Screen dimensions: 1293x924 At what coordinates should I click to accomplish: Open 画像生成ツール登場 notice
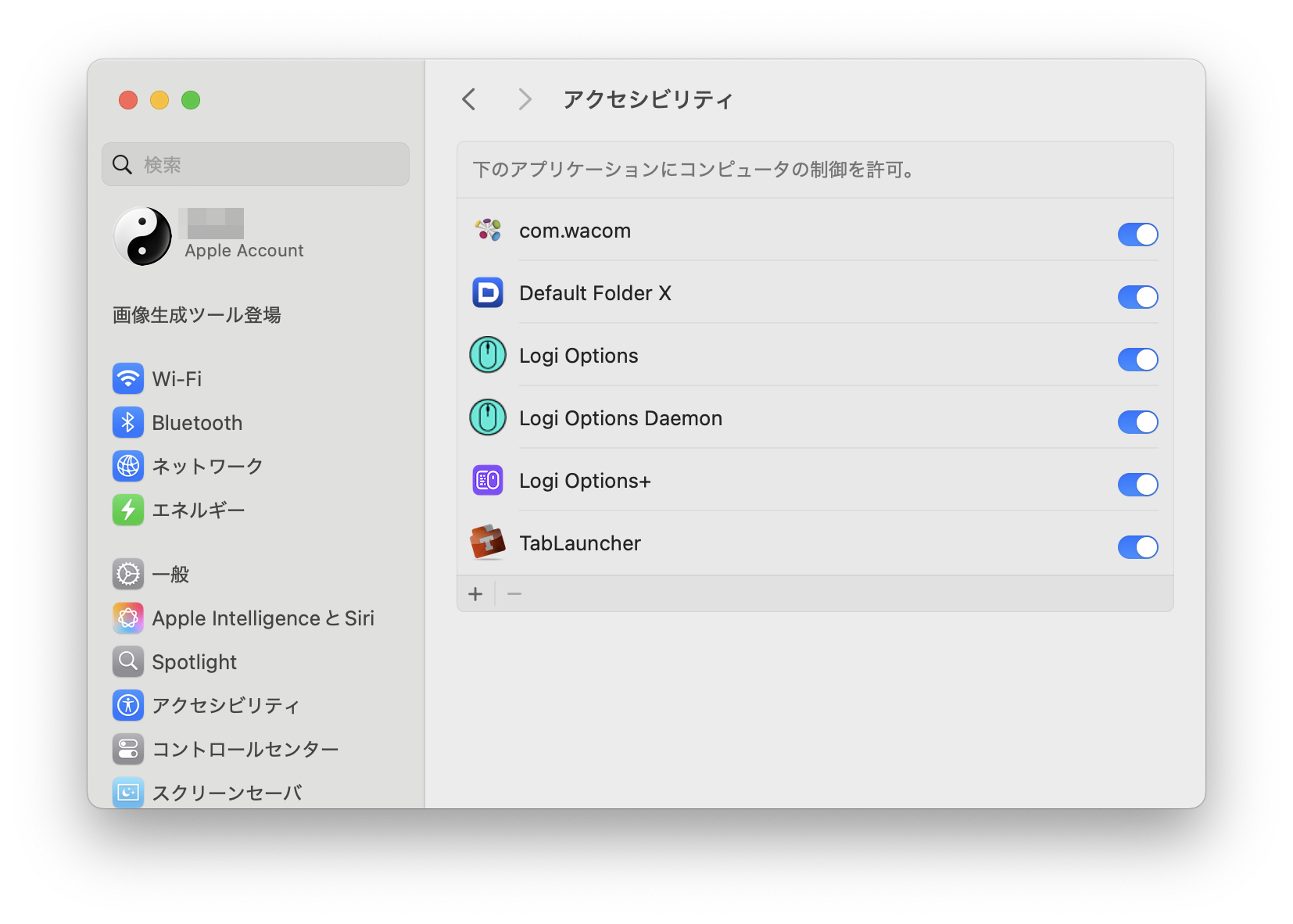(x=197, y=315)
